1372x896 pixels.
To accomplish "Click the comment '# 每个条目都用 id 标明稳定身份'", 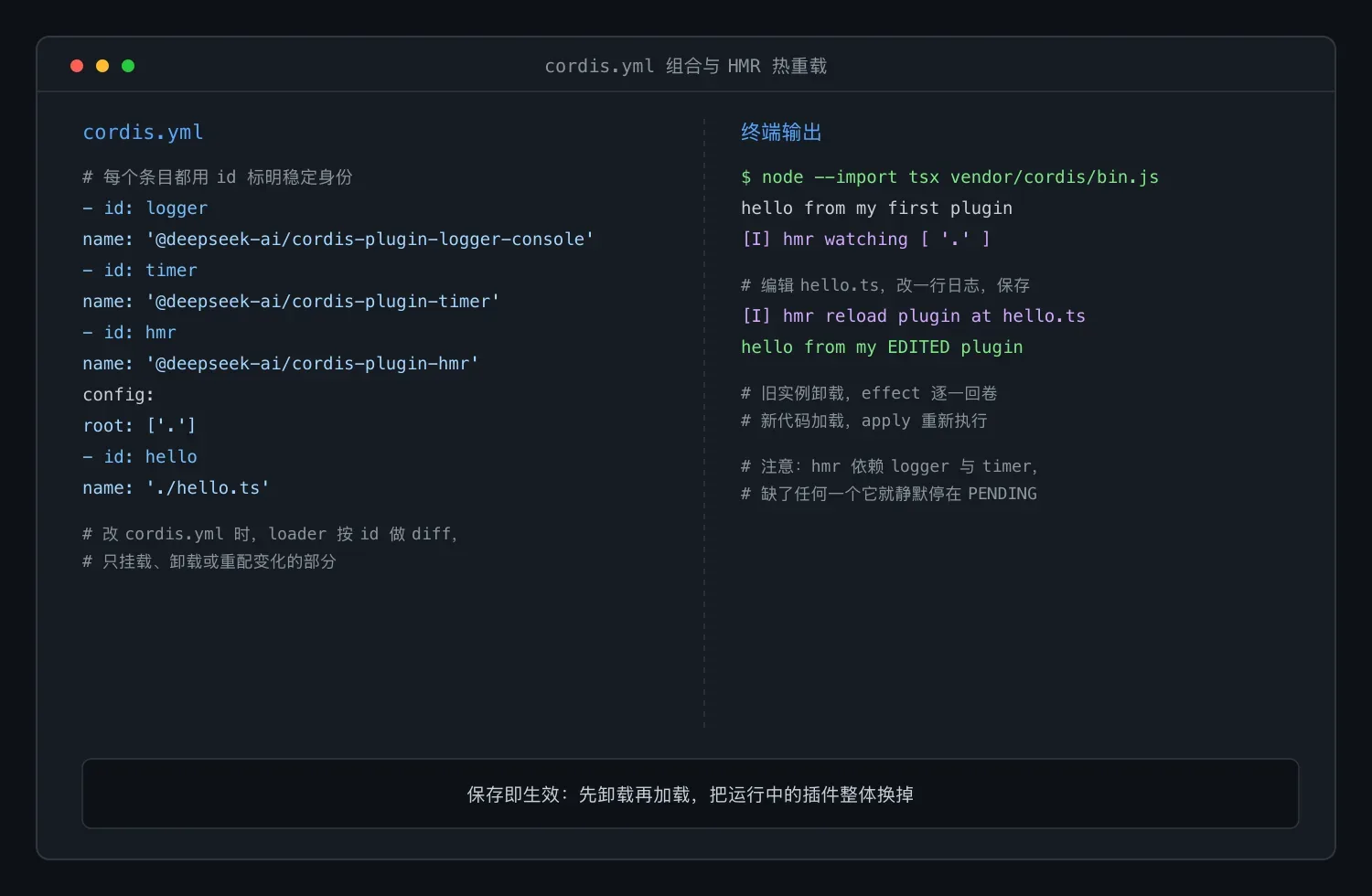I will [x=218, y=177].
